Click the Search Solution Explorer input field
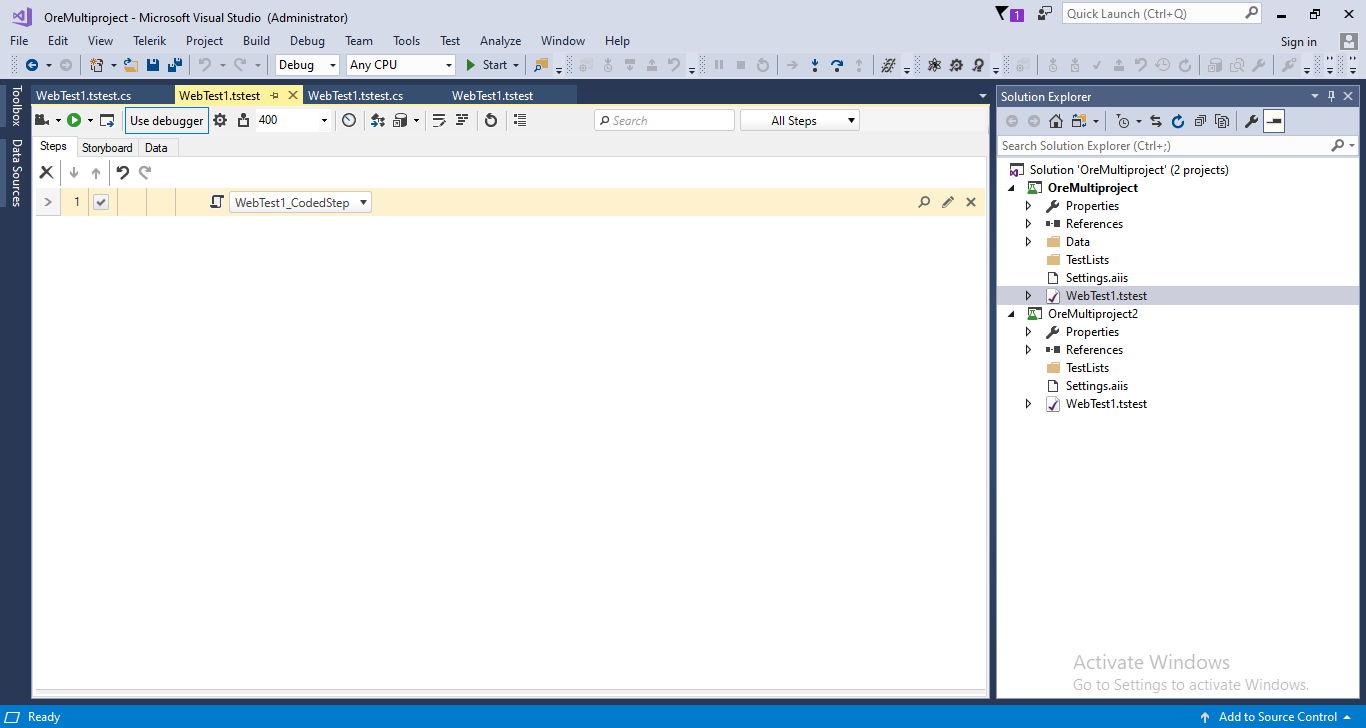1366x728 pixels. (x=1164, y=146)
